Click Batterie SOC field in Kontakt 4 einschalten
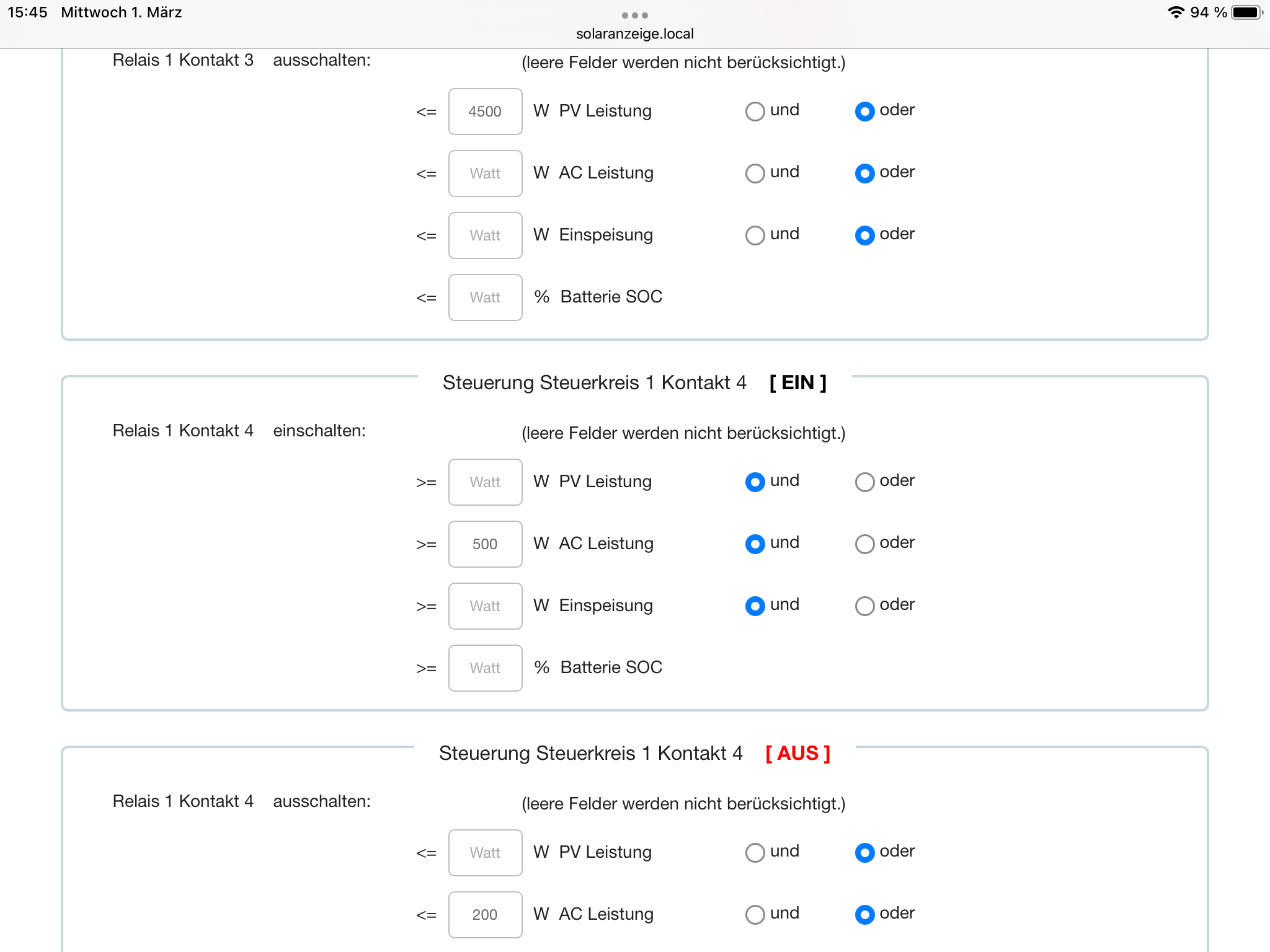The width and height of the screenshot is (1270, 952). click(485, 668)
